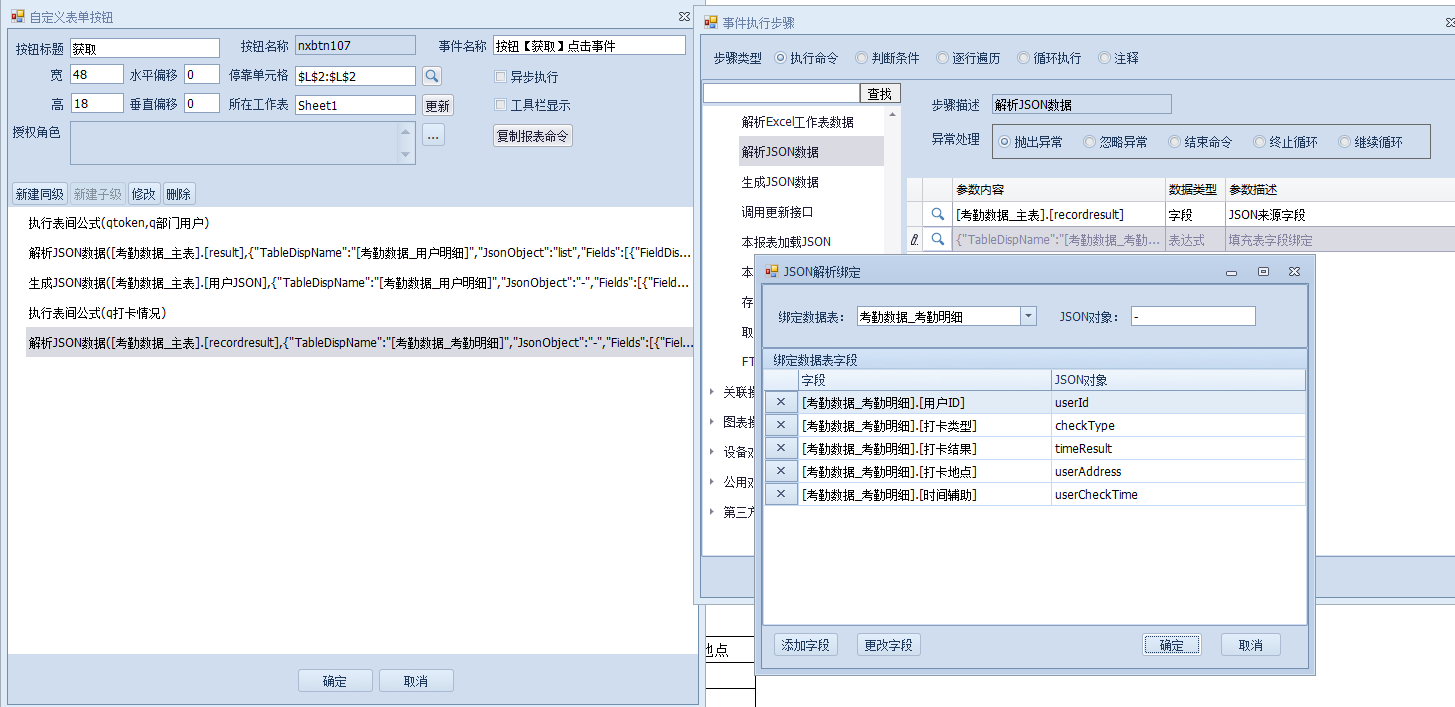The height and width of the screenshot is (707, 1455).
Task: Enable the 异步执行 checkbox
Action: [x=502, y=77]
